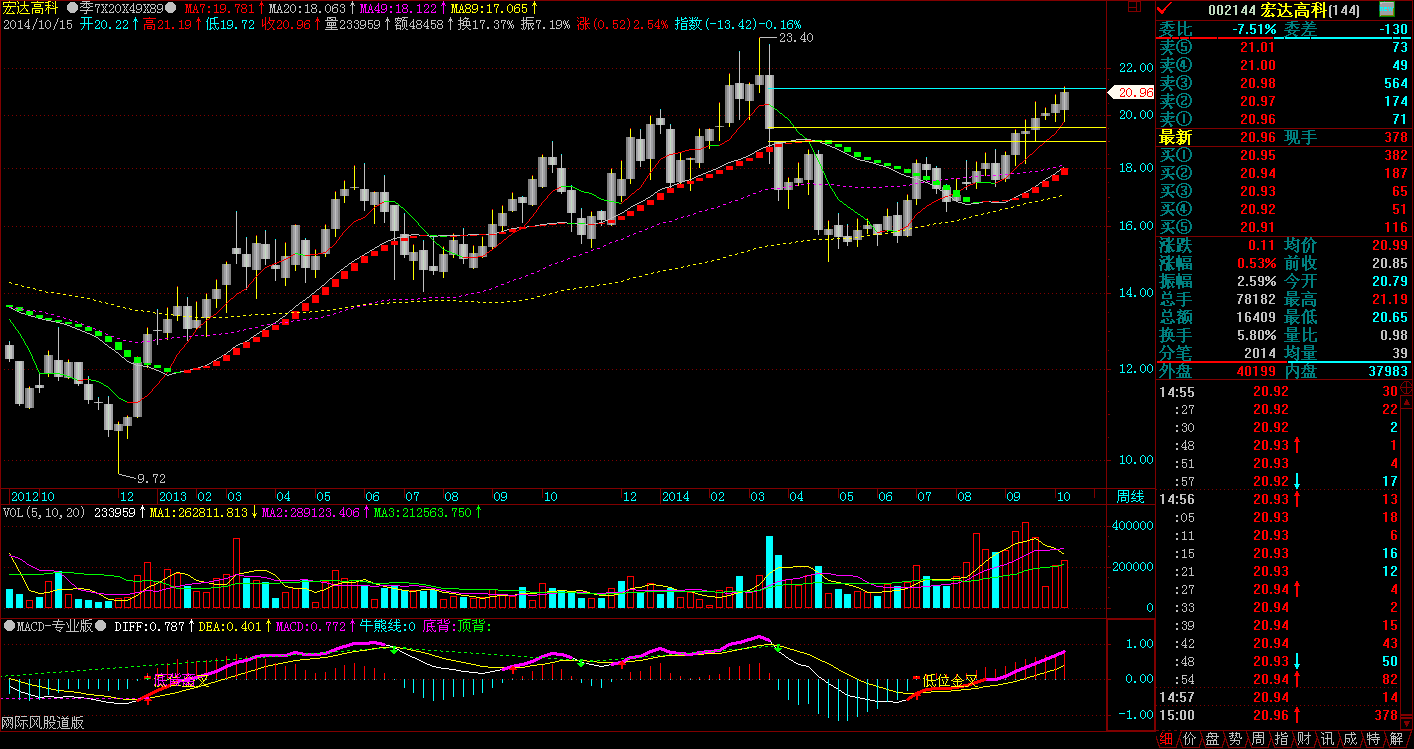Open the 指 tab

[1282, 739]
